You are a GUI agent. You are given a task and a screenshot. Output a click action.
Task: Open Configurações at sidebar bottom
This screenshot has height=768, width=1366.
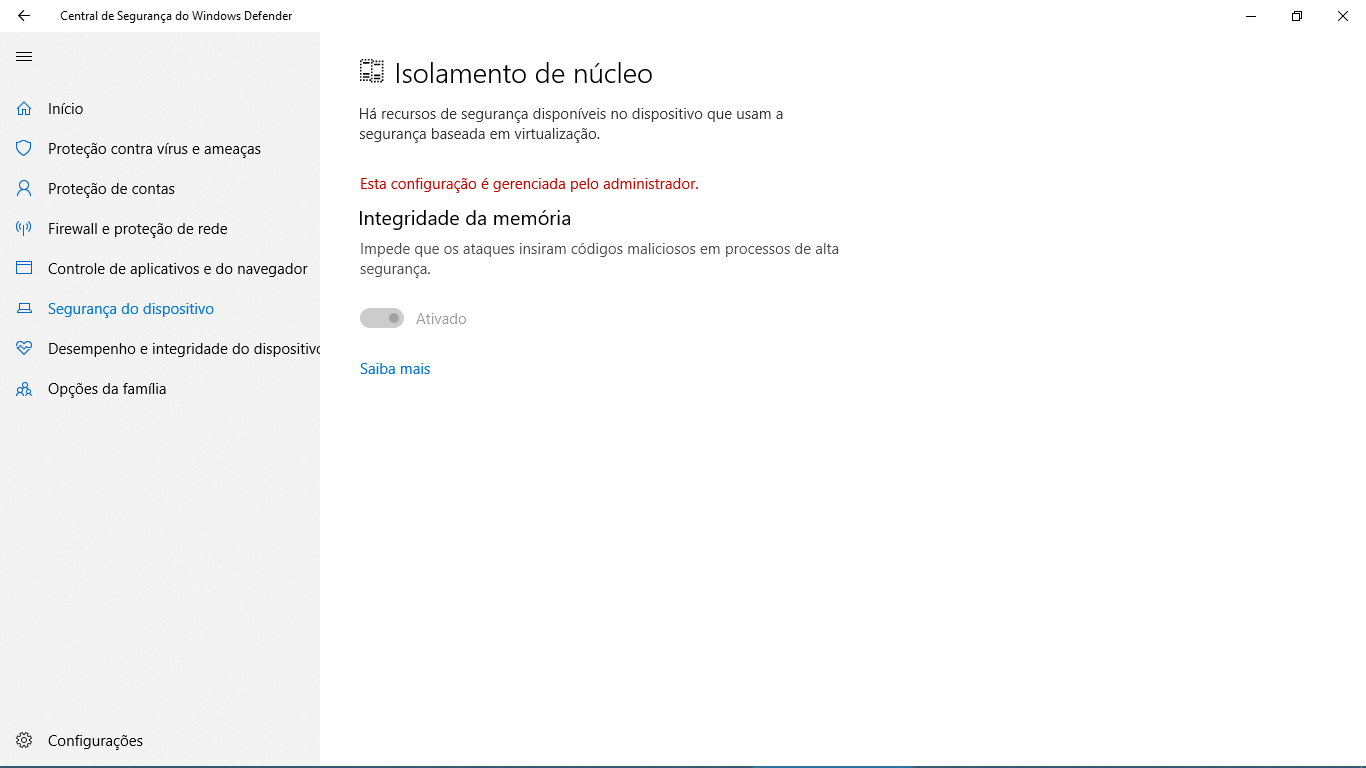[x=160, y=741]
